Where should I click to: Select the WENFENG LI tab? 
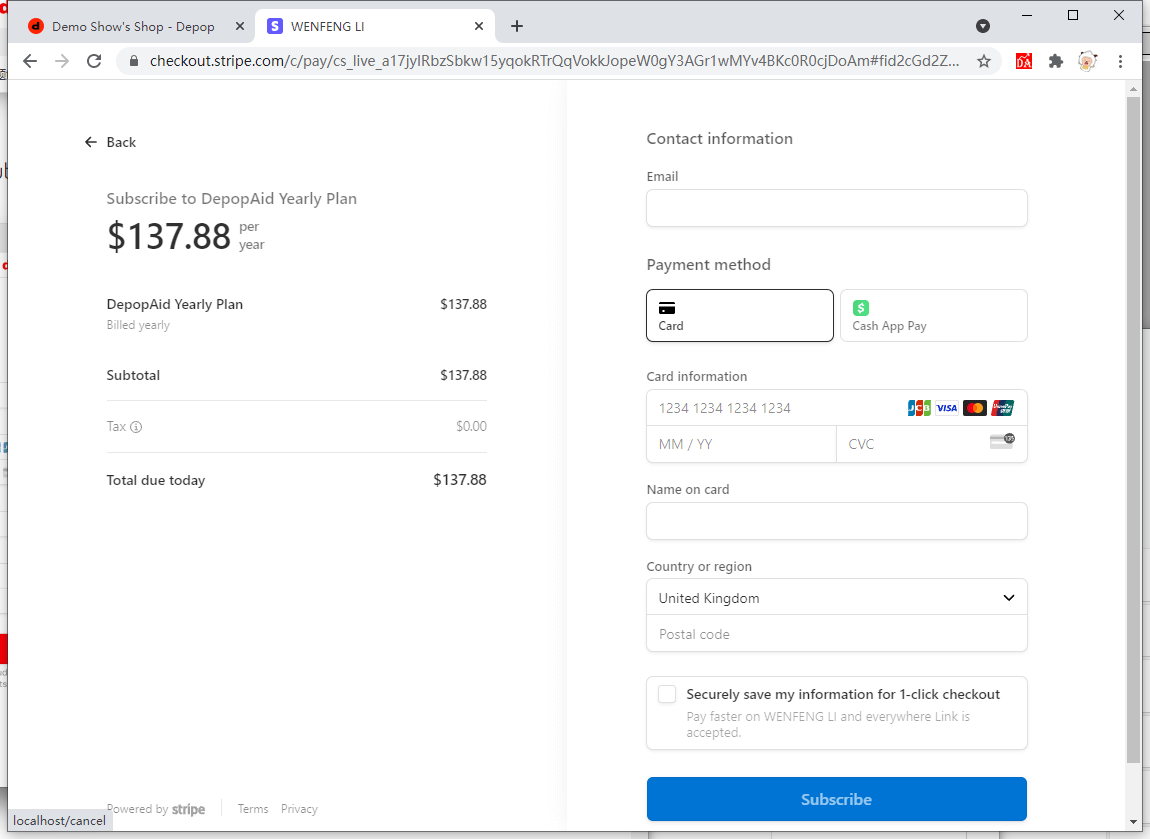374,26
